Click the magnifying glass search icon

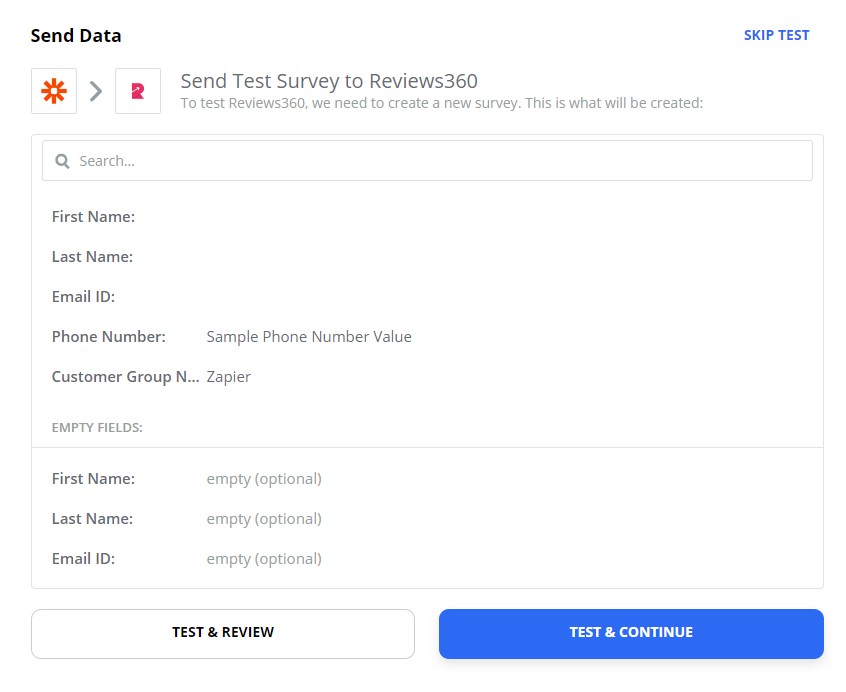pos(63,161)
